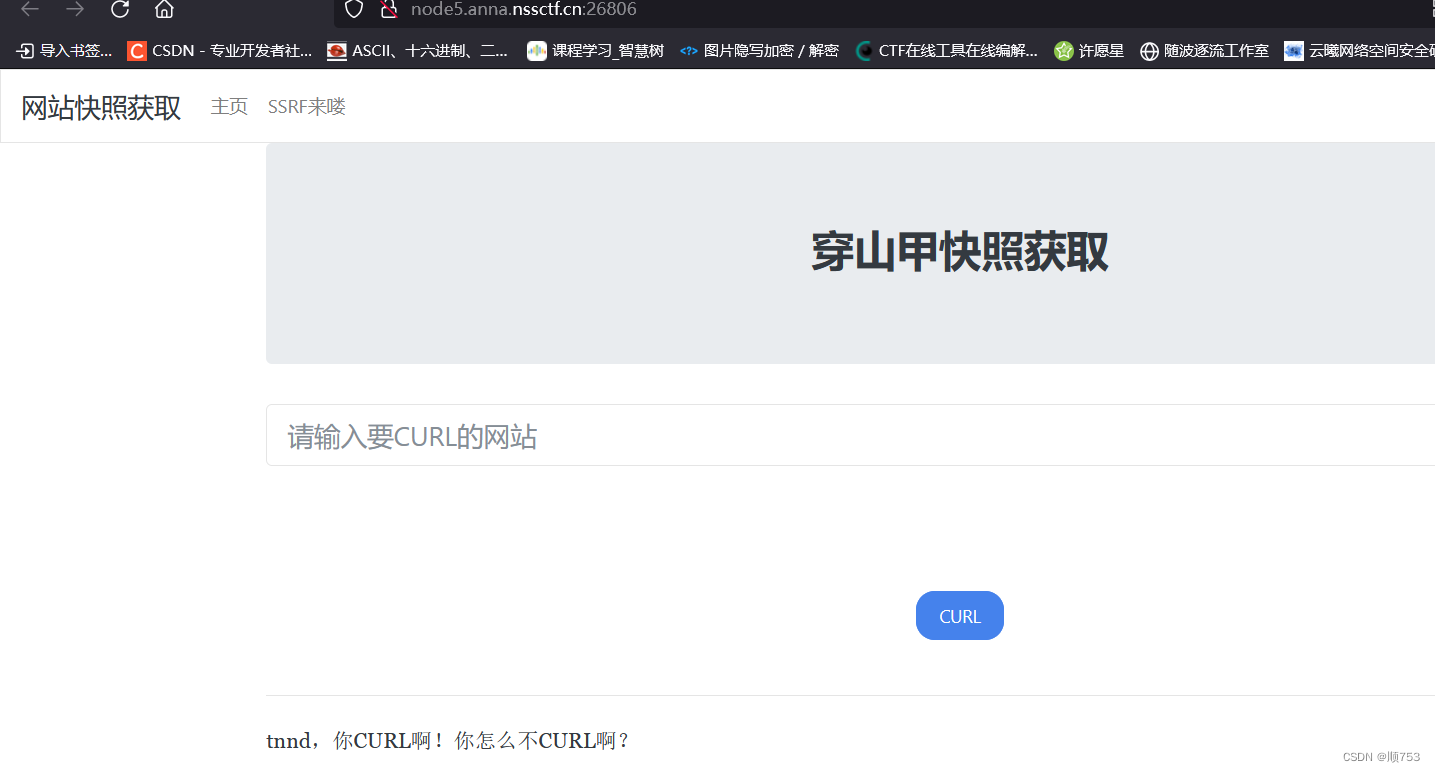Open the 课程学习_智慧树 bookmark
The height and width of the screenshot is (772, 1435).
(596, 51)
